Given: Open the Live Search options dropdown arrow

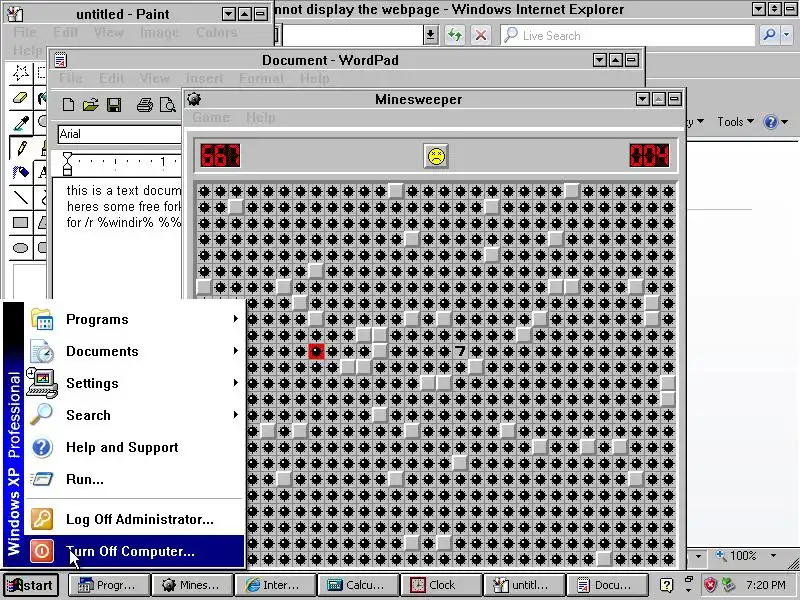Looking at the screenshot, I should [x=786, y=35].
